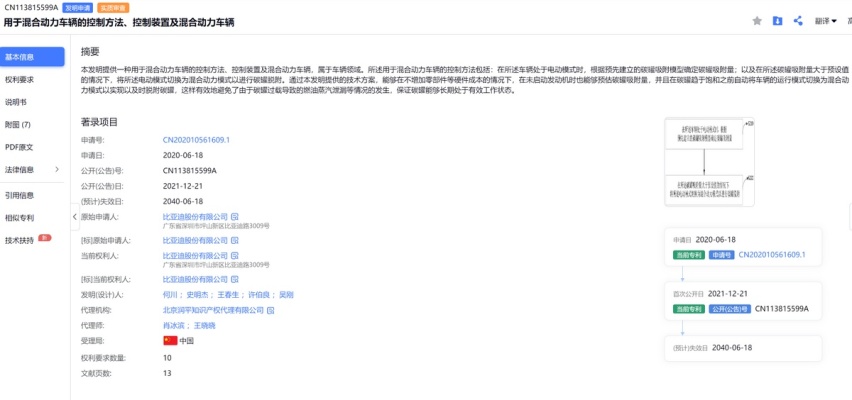
Task: Star this patent as favorite
Action: 757,21
